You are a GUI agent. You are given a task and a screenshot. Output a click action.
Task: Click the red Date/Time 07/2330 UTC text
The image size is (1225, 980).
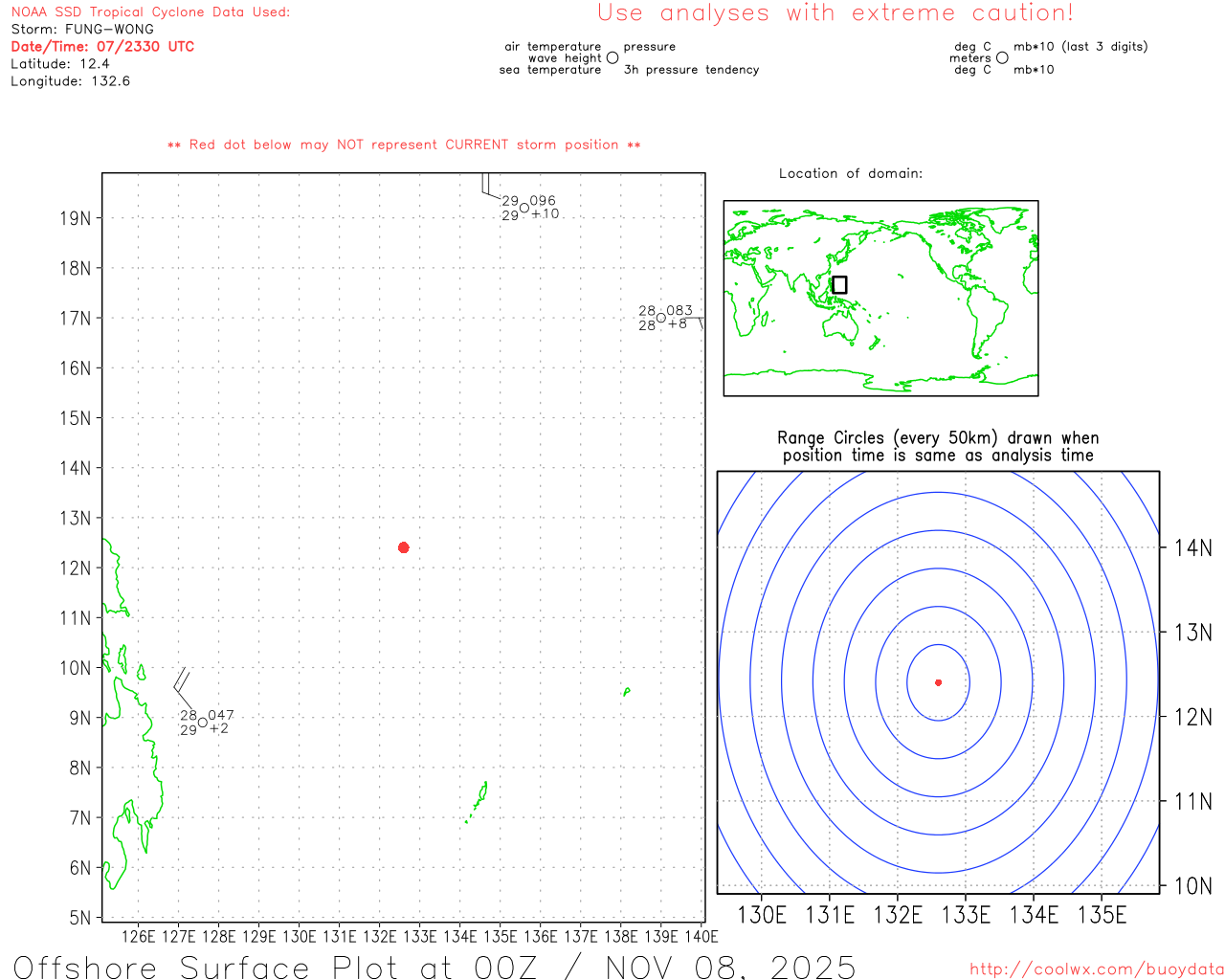(102, 46)
